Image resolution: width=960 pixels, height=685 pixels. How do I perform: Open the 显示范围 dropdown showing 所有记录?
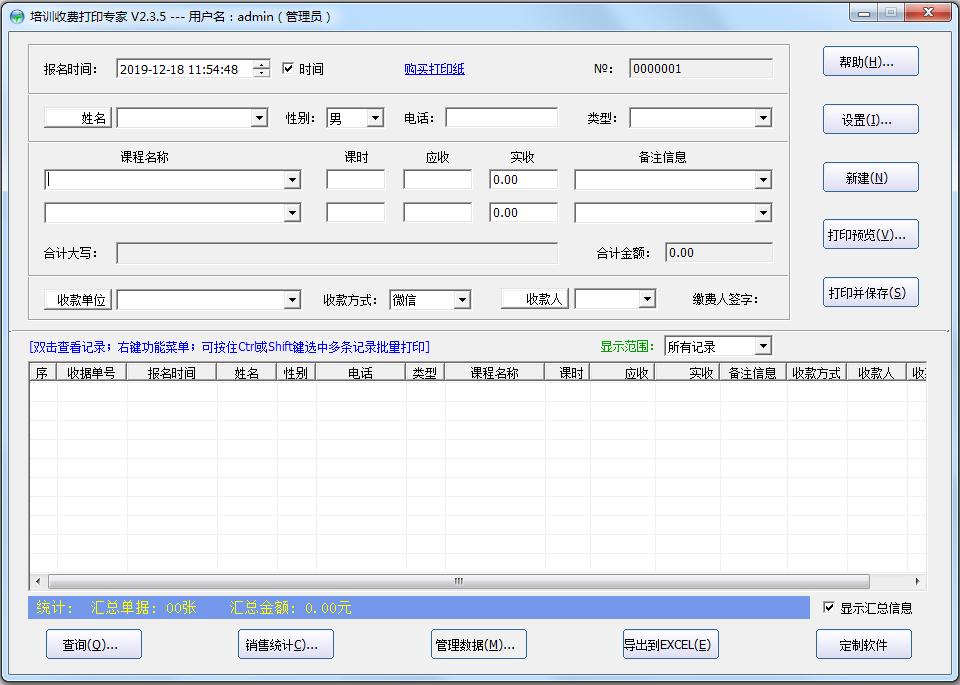763,346
